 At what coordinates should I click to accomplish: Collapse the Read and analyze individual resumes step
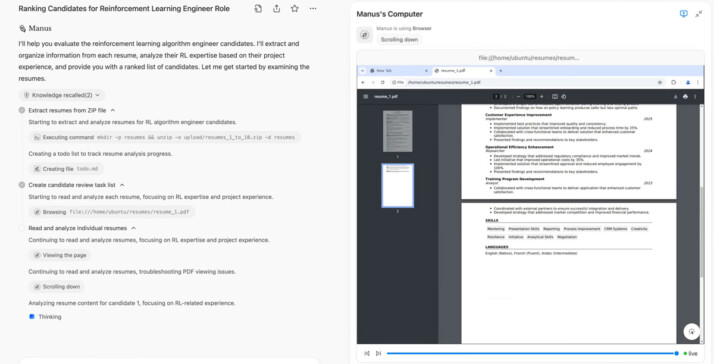(133, 228)
